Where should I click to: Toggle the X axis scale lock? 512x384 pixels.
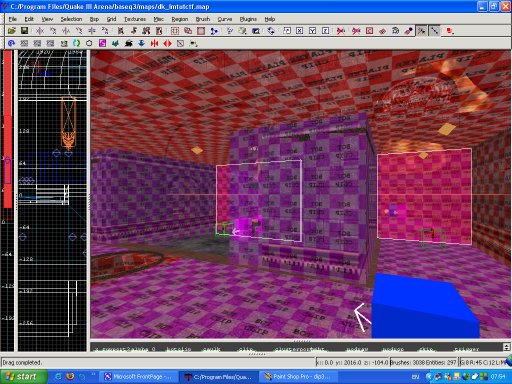300,31
